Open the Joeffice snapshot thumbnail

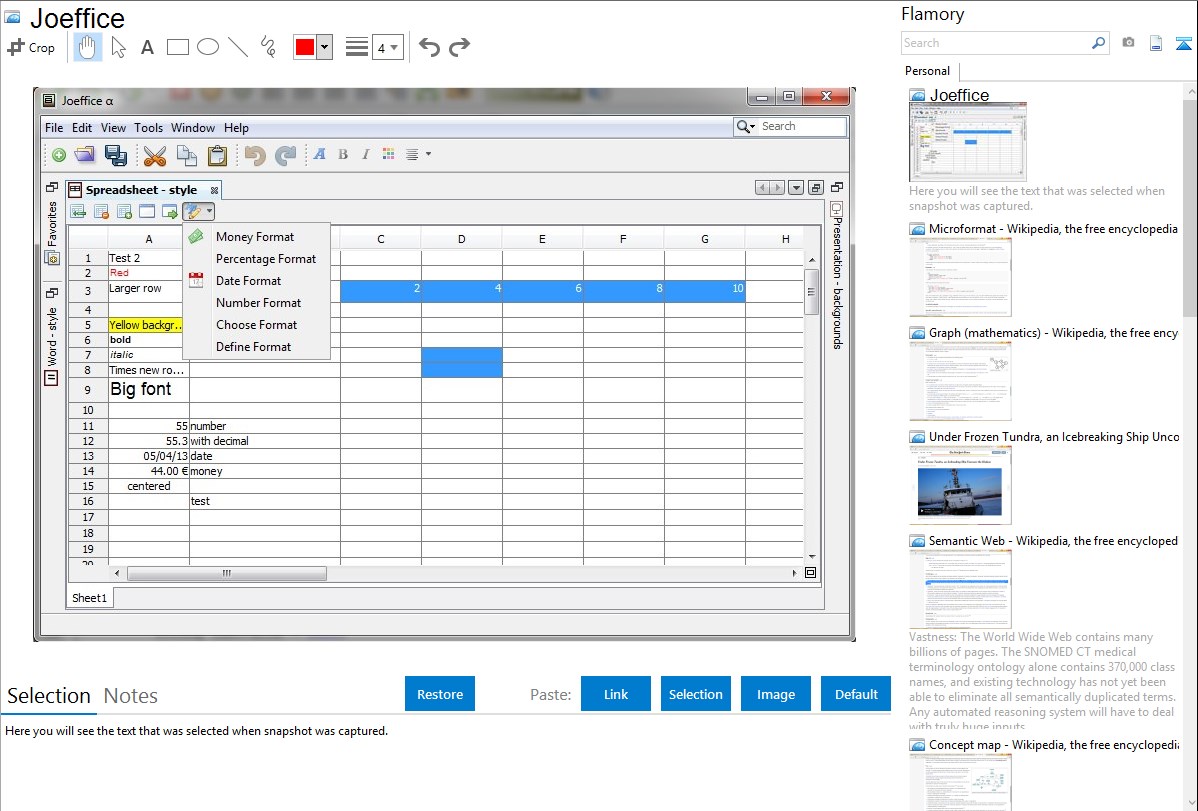click(x=968, y=143)
